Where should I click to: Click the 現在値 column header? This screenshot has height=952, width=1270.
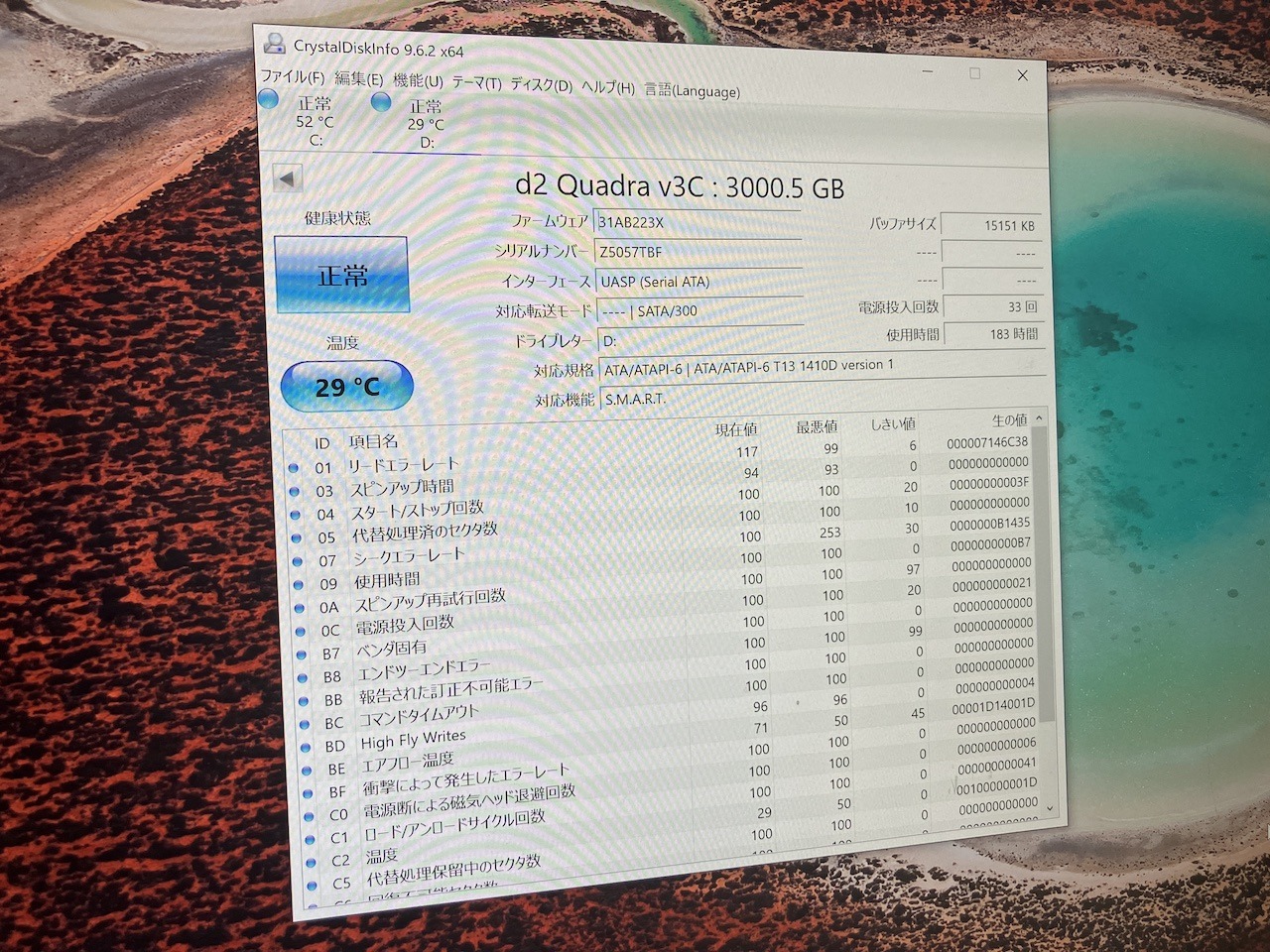736,429
